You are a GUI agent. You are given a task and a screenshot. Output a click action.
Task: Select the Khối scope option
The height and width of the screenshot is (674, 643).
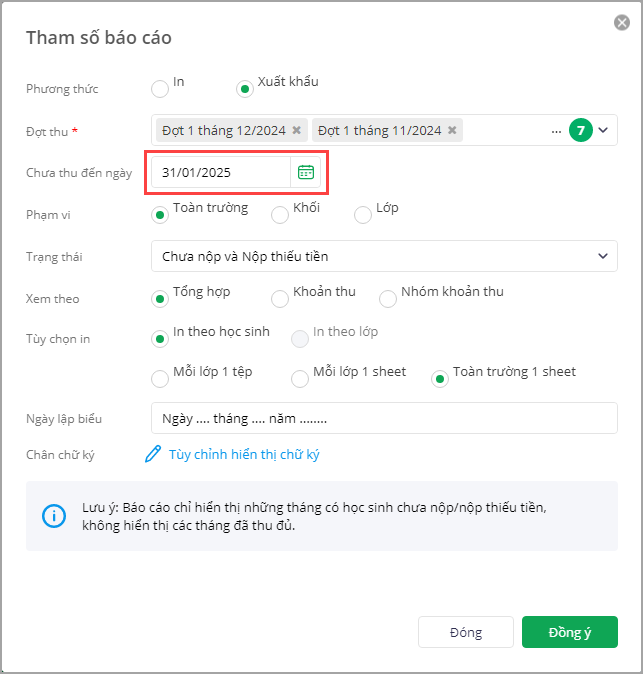click(280, 214)
